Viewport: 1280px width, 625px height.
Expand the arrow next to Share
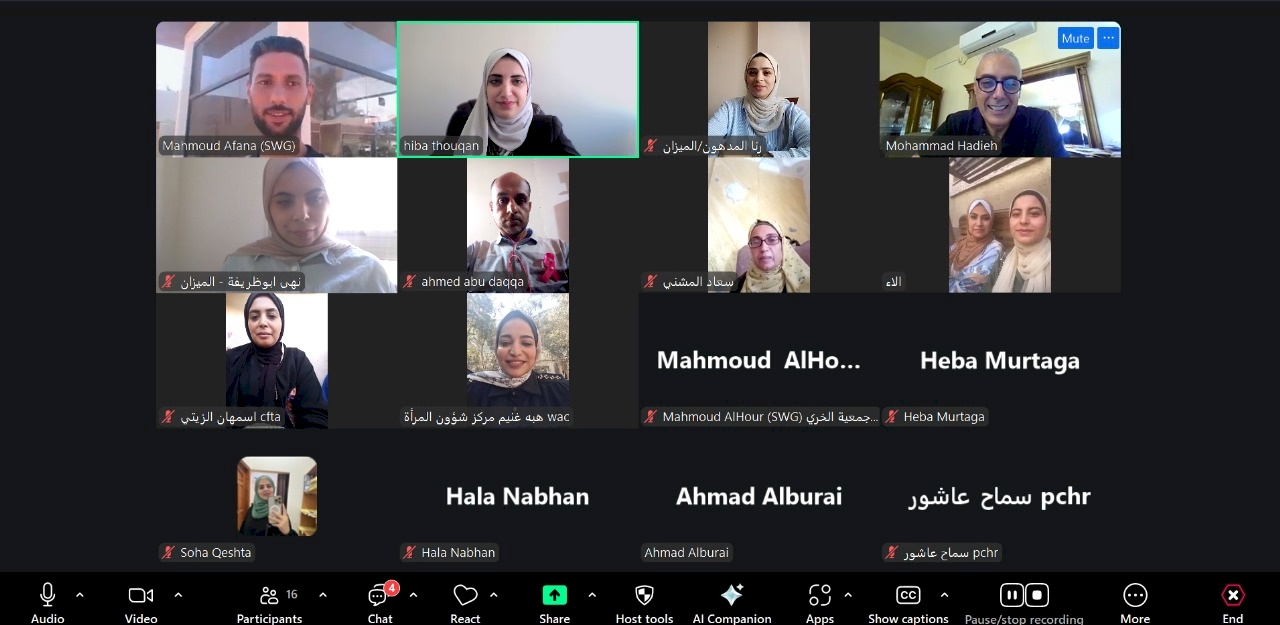(592, 595)
